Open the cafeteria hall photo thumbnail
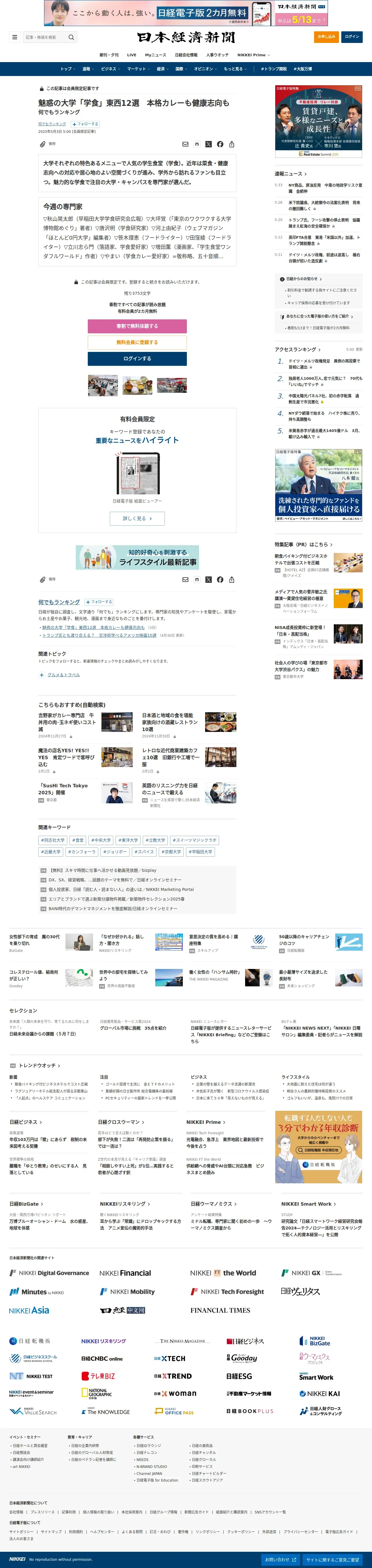Screen dimensions: 372x1568 [x=103, y=385]
